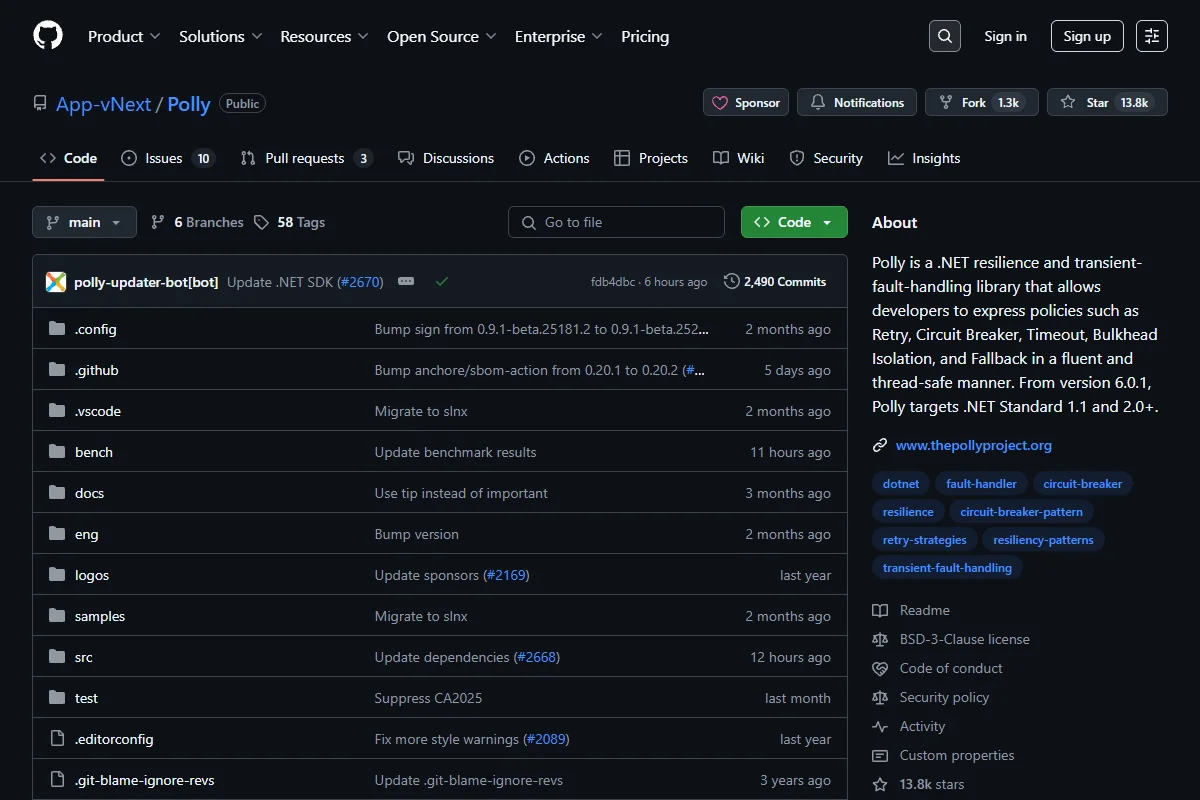
Task: Click the green commit status checkmark
Action: pyautogui.click(x=442, y=282)
